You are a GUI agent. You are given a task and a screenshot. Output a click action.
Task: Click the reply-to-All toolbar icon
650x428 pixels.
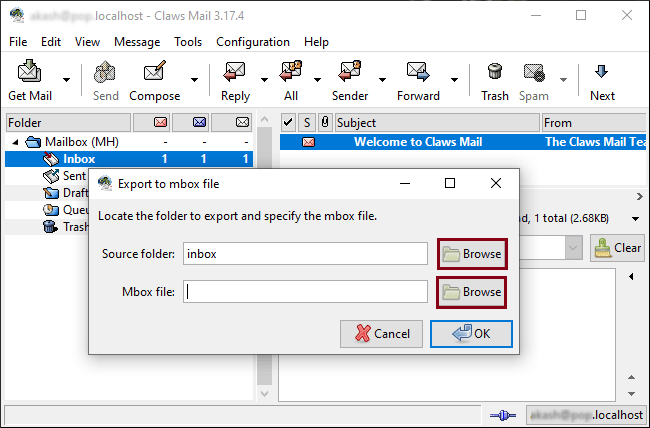(291, 81)
